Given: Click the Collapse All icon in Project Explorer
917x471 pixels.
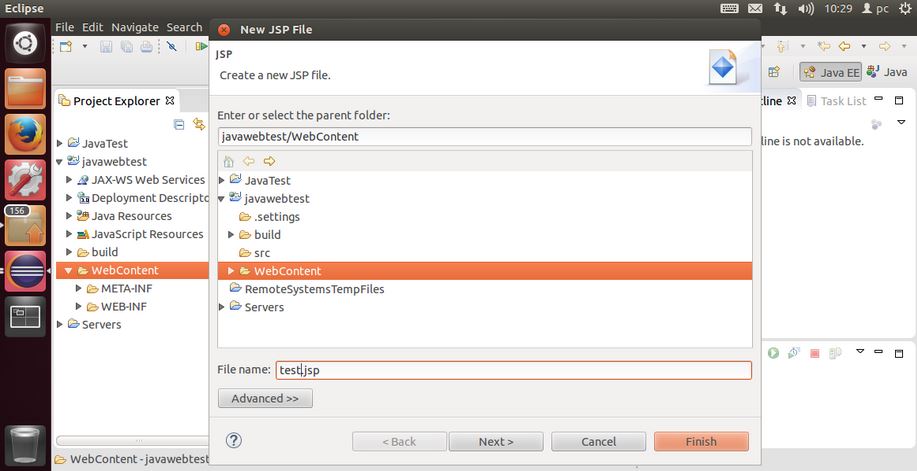Looking at the screenshot, I should coord(180,124).
